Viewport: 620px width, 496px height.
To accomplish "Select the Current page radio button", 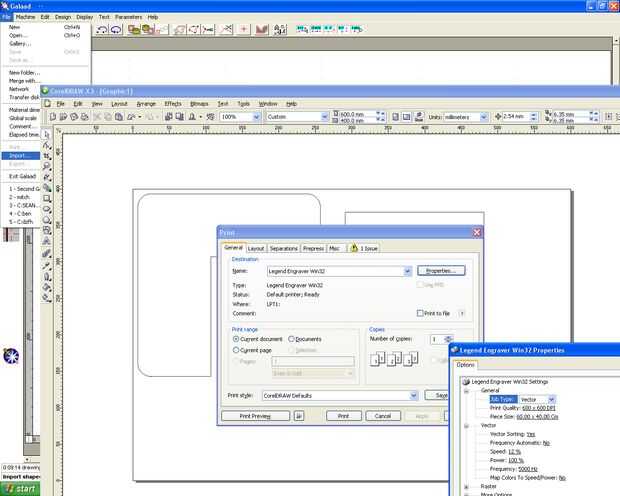I will pos(236,350).
